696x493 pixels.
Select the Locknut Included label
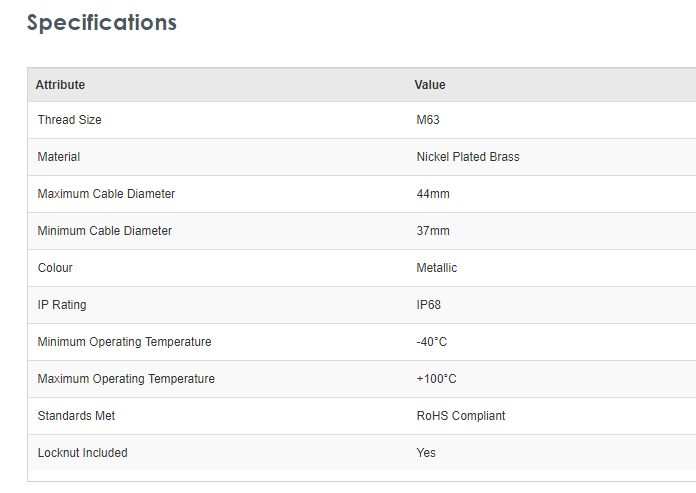pyautogui.click(x=82, y=453)
